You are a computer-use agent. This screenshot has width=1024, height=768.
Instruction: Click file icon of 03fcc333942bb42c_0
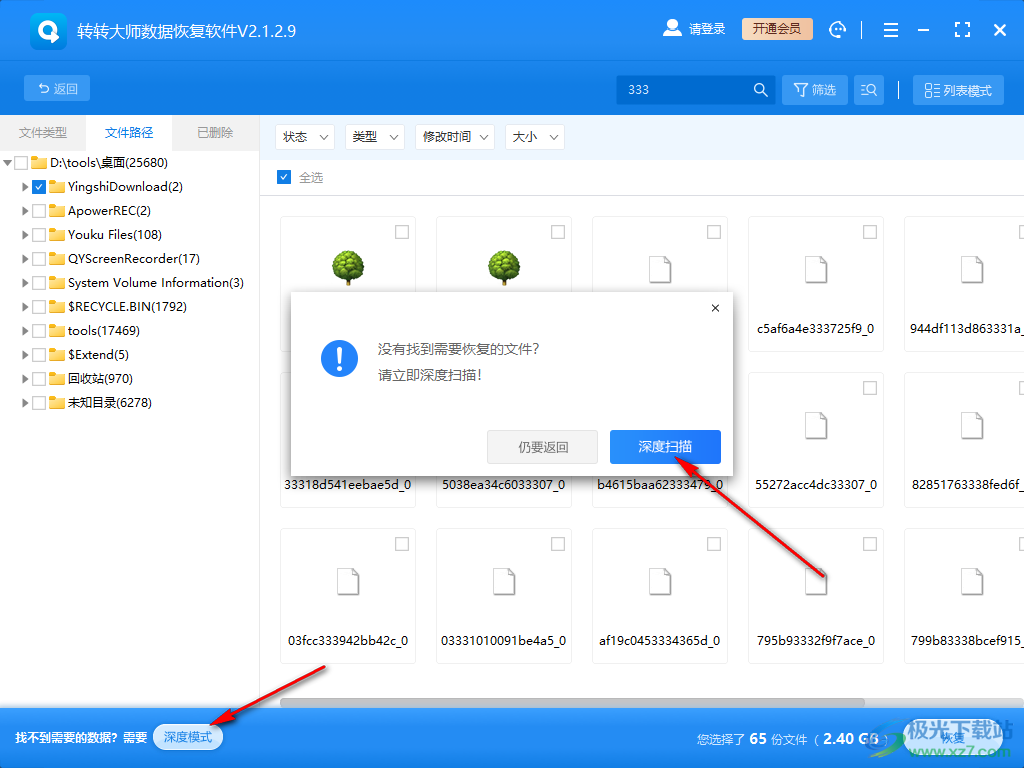coord(348,582)
